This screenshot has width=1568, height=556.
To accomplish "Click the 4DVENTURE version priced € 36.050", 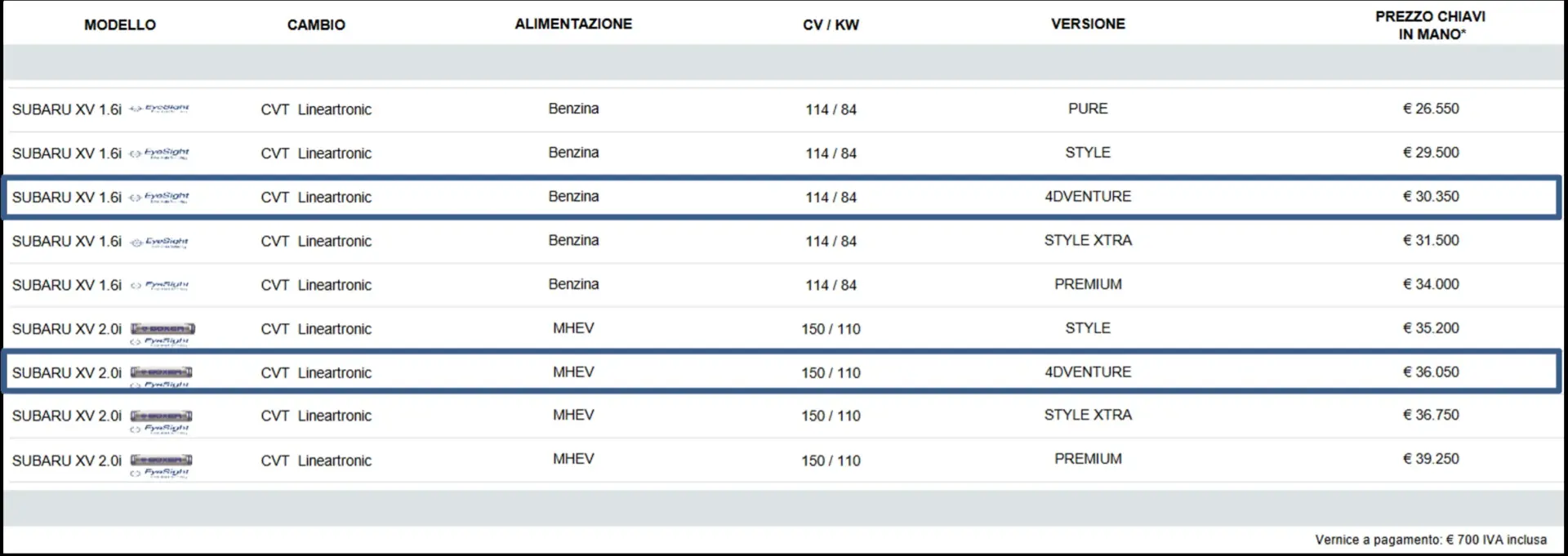I will (x=1088, y=372).
